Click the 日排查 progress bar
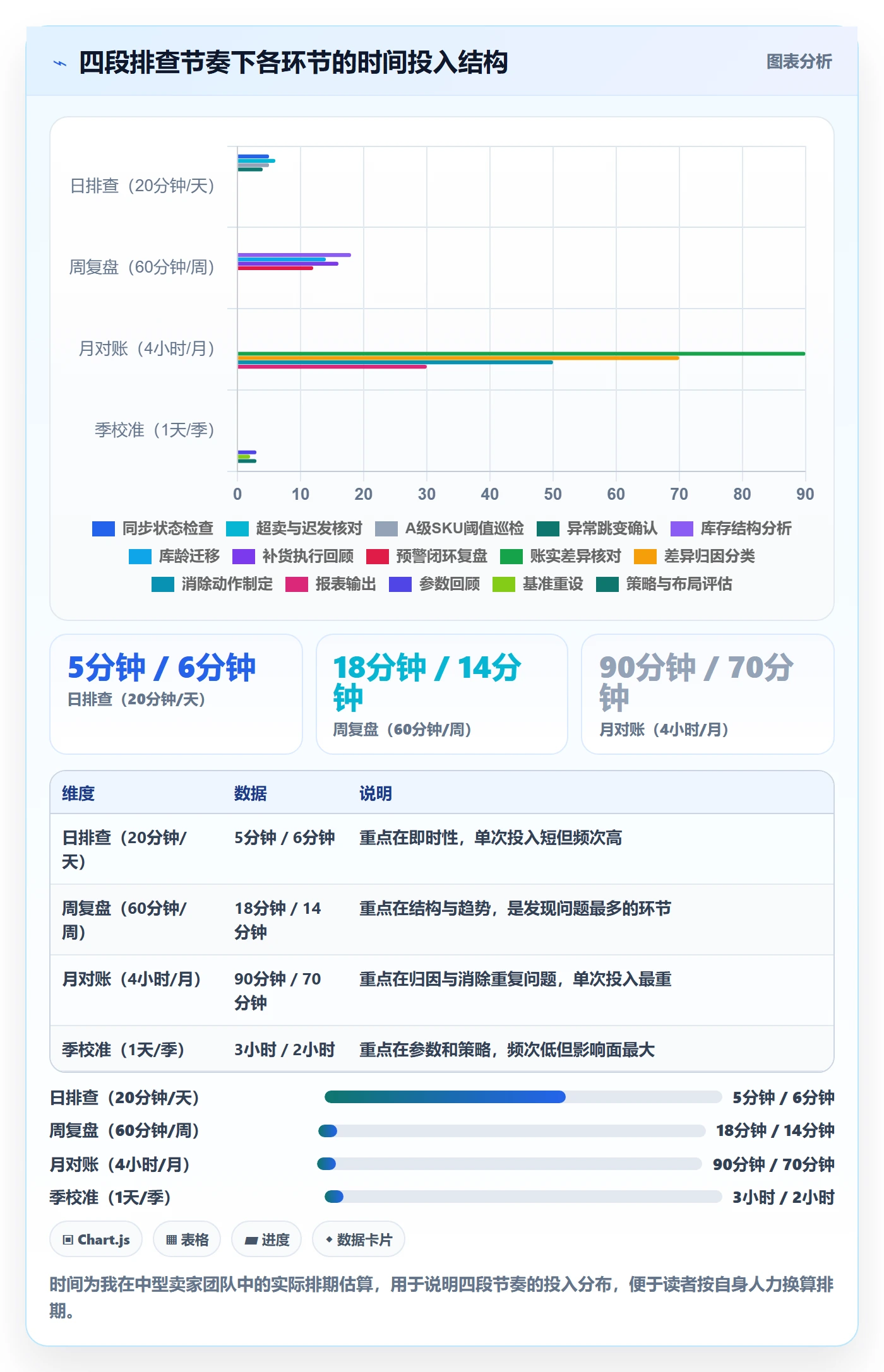 523,1097
